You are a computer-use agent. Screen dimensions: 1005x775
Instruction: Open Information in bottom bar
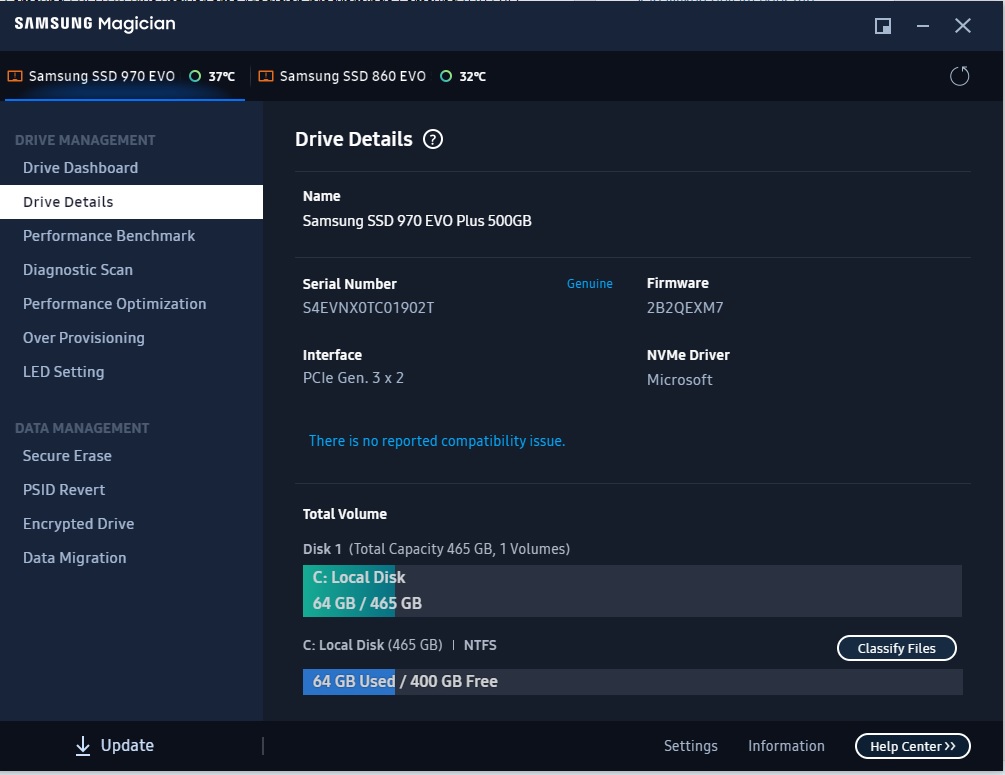click(786, 746)
